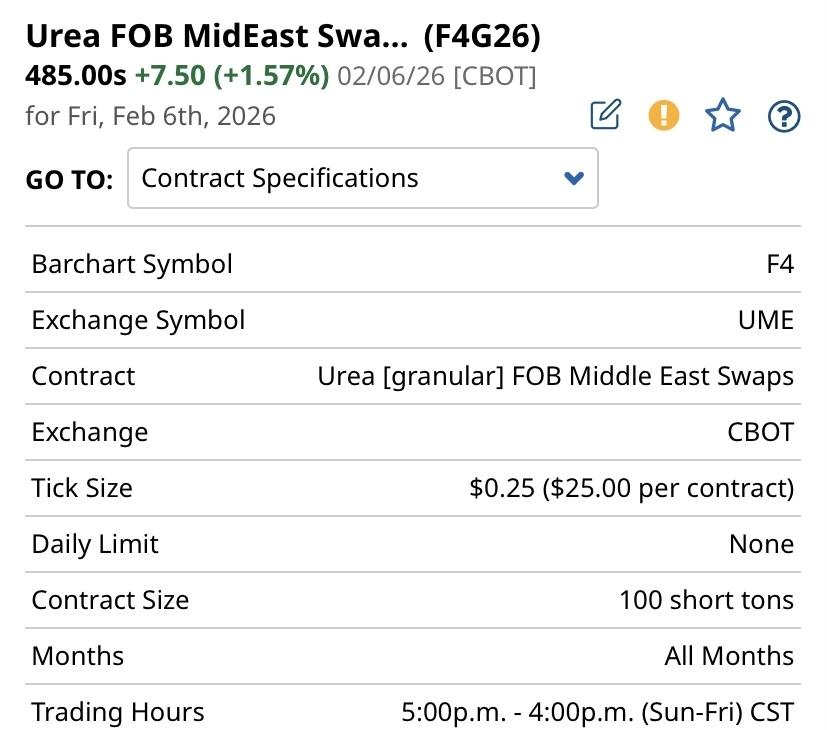This screenshot has width=827, height=730.
Task: Click the CBOT value in the Exchange row
Action: 760,432
